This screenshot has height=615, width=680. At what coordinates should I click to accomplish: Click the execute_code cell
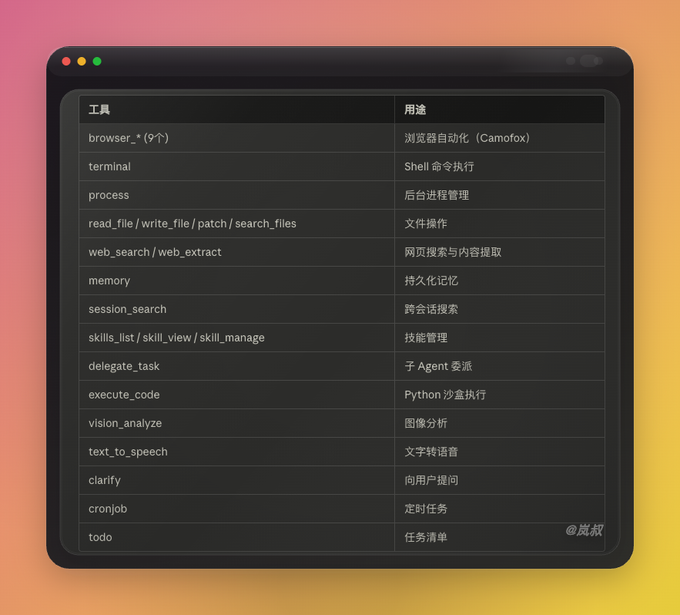pyautogui.click(x=237, y=395)
